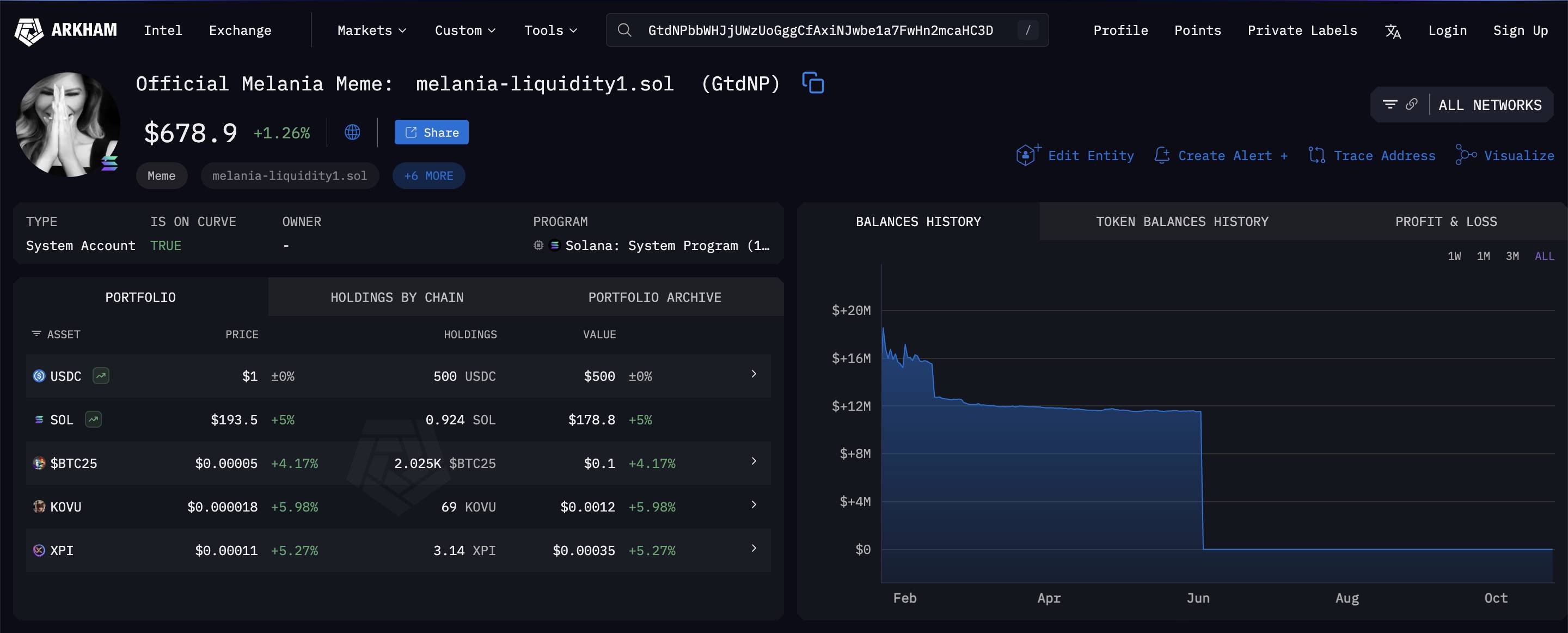Expand the USDC row chevron
Viewport: 1568px width, 633px height.
[x=754, y=374]
